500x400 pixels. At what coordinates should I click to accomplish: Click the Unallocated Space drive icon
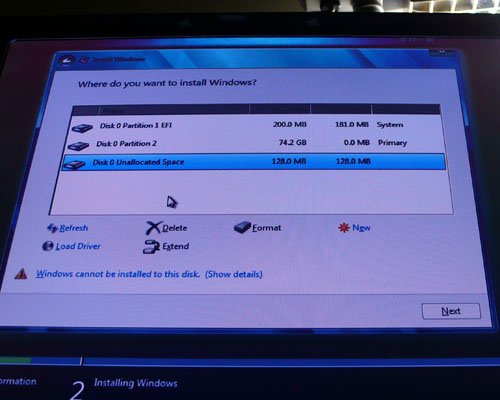pos(74,165)
